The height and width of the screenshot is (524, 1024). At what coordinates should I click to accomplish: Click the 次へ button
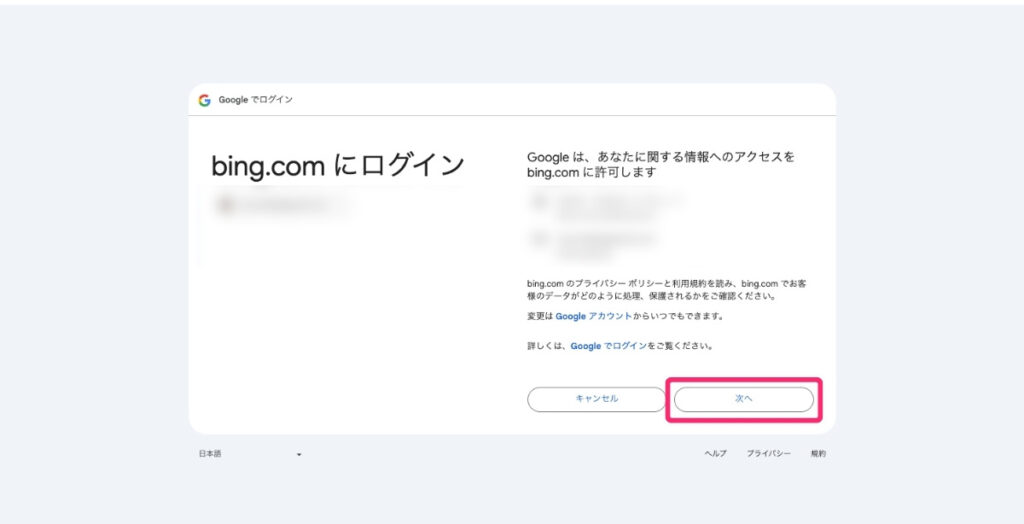click(744, 399)
